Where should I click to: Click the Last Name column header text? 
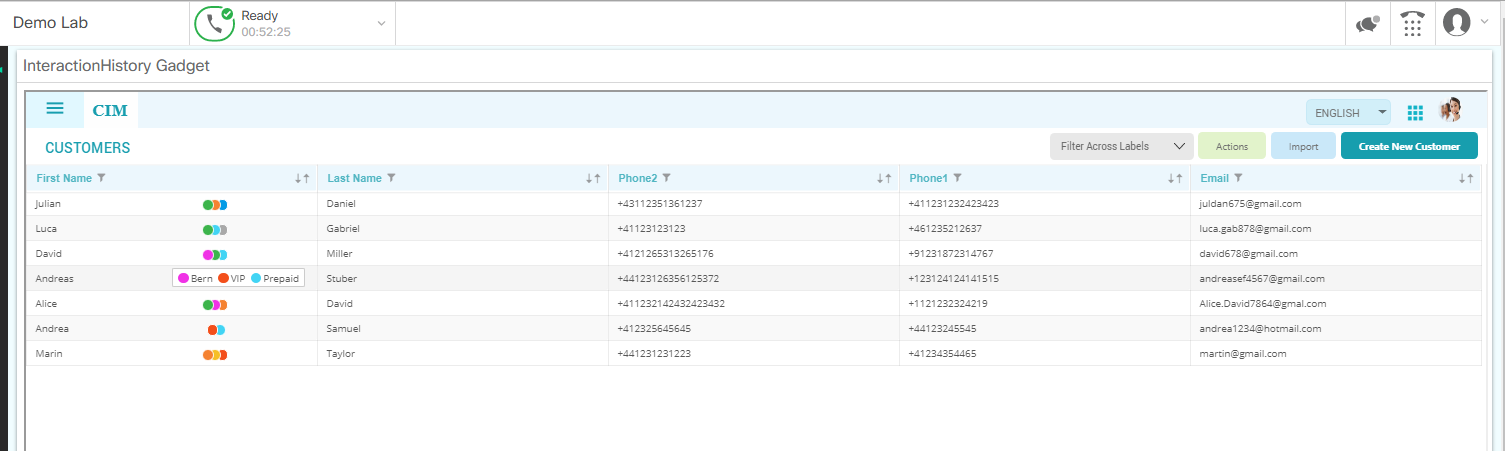coord(354,178)
